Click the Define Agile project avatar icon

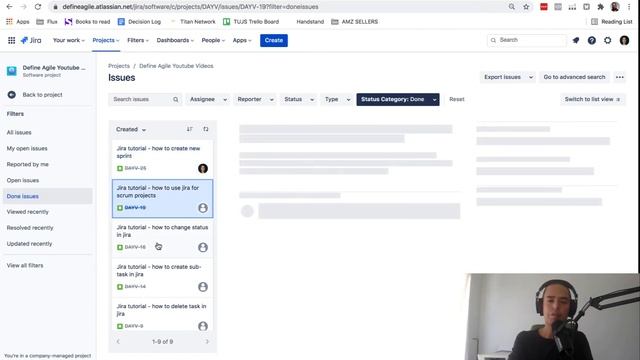click(x=12, y=71)
